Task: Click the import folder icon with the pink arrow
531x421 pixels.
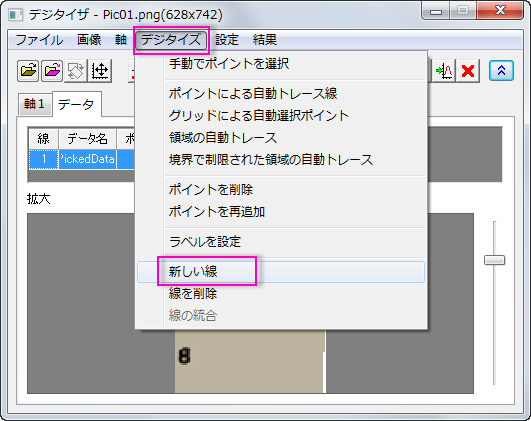Action: (52, 71)
